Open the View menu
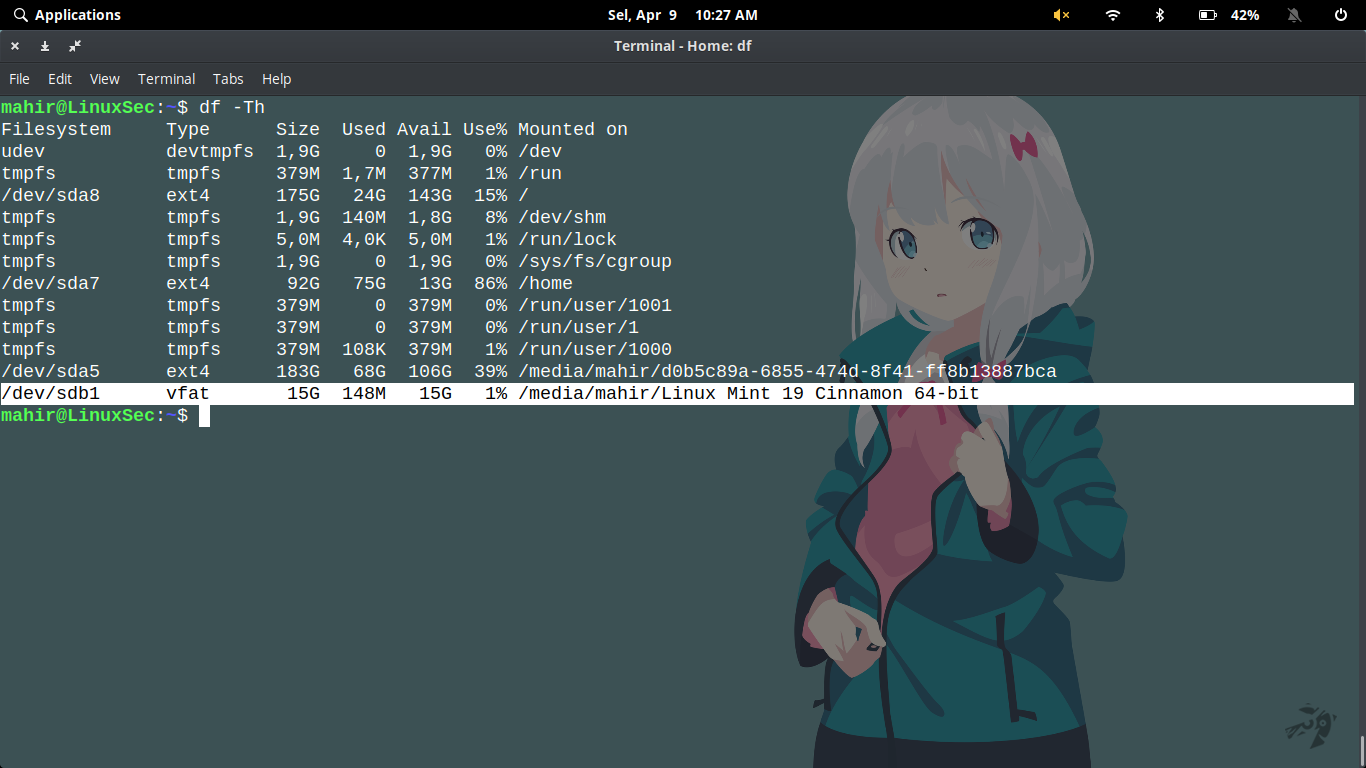The height and width of the screenshot is (768, 1366). pyautogui.click(x=104, y=79)
